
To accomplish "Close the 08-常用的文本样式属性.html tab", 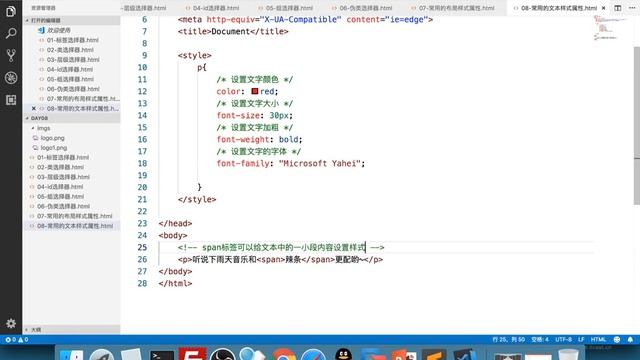I will coord(603,8).
